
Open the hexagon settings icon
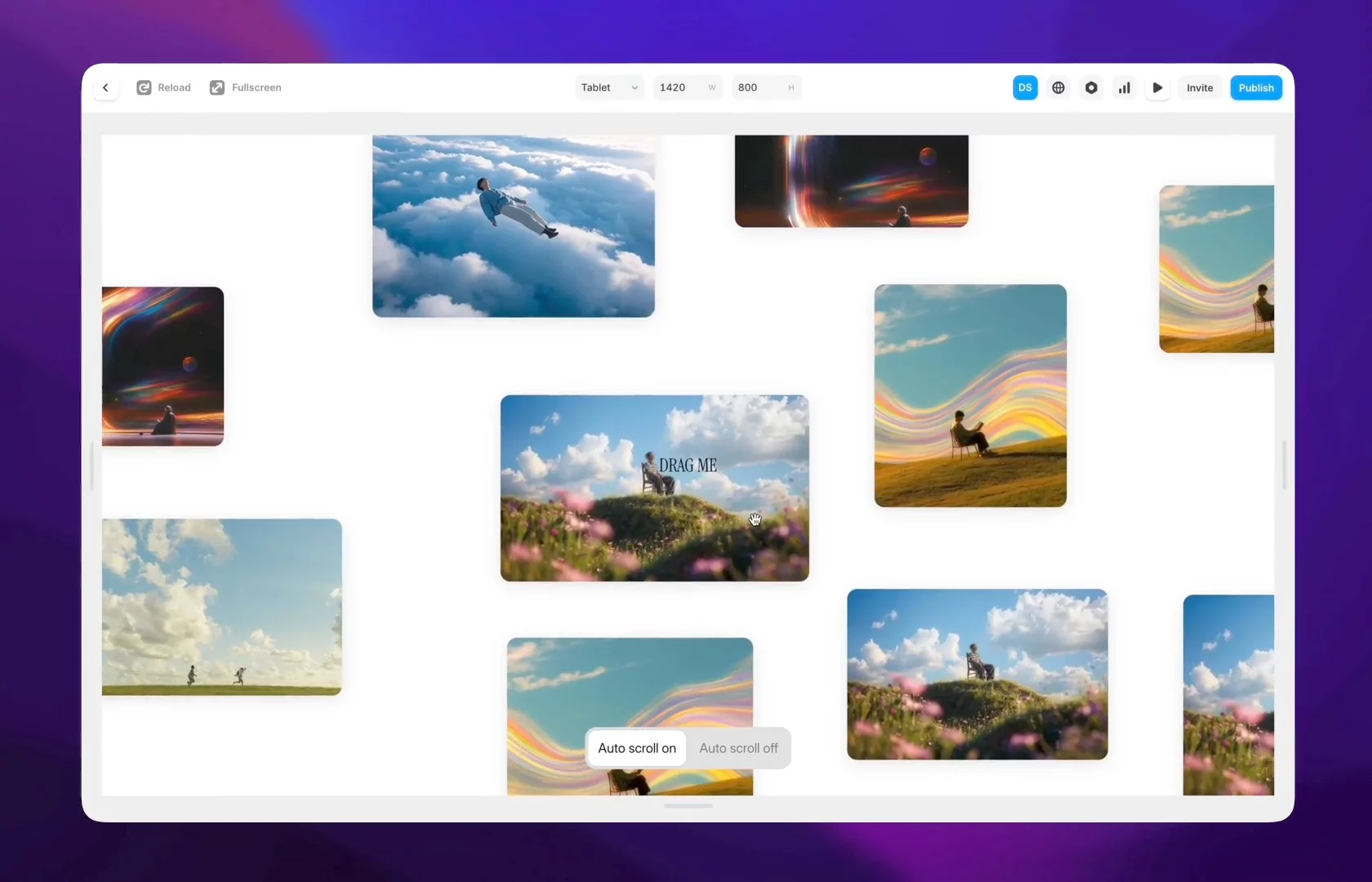click(1091, 87)
